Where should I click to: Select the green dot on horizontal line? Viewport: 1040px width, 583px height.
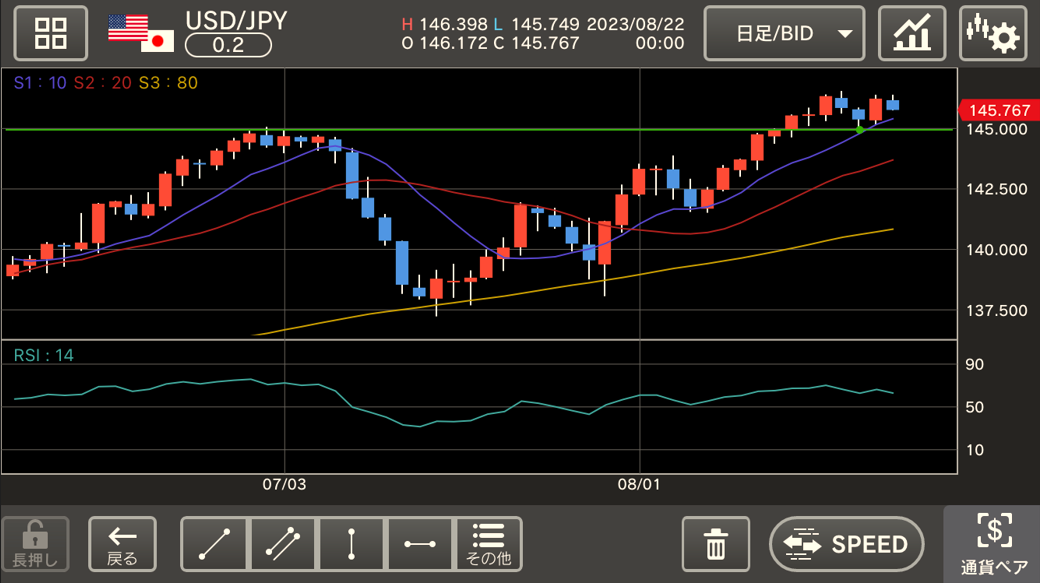click(860, 129)
